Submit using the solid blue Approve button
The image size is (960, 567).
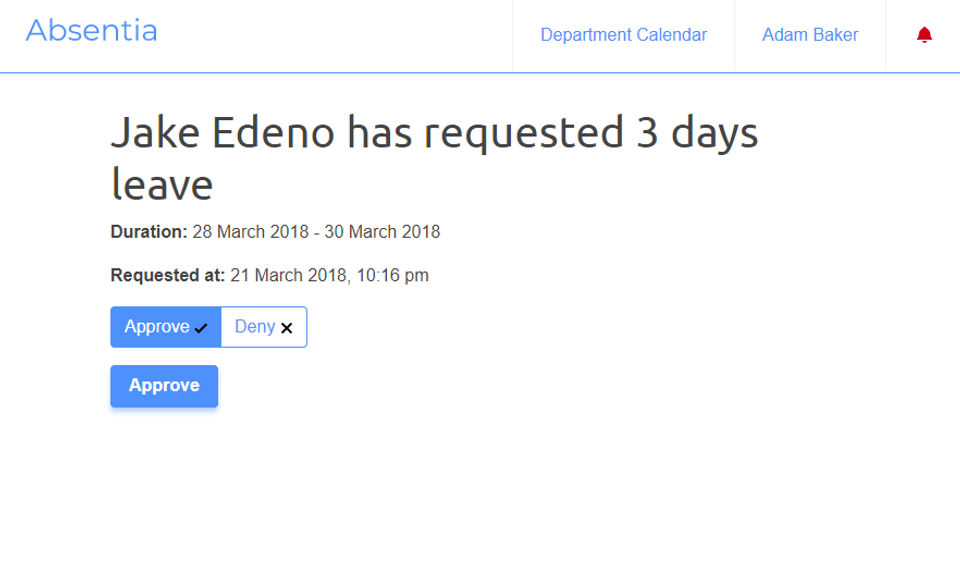pos(164,386)
